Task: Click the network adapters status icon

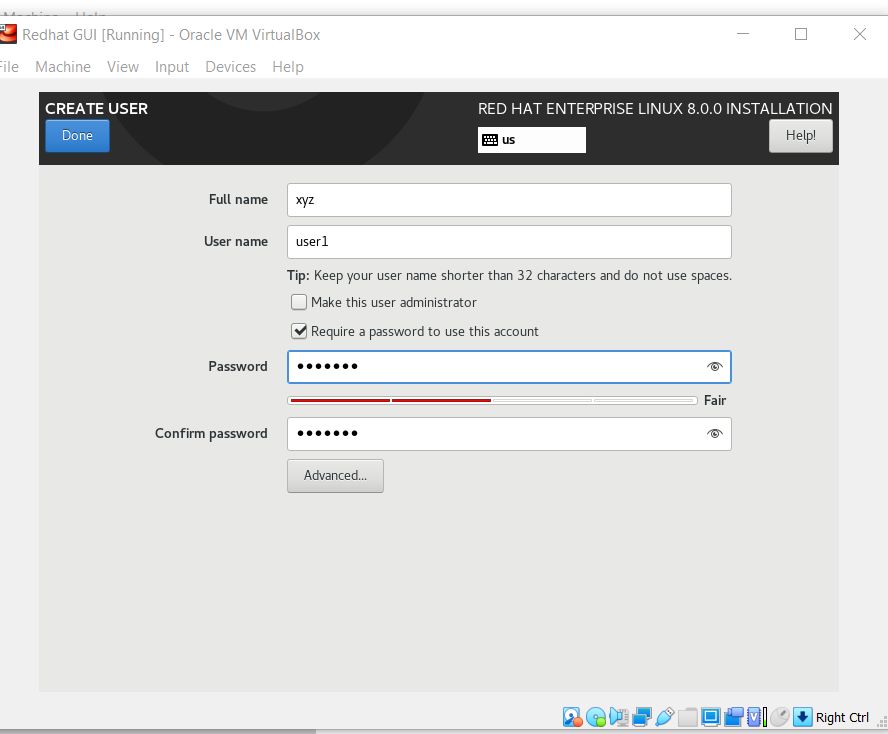Action: click(642, 717)
